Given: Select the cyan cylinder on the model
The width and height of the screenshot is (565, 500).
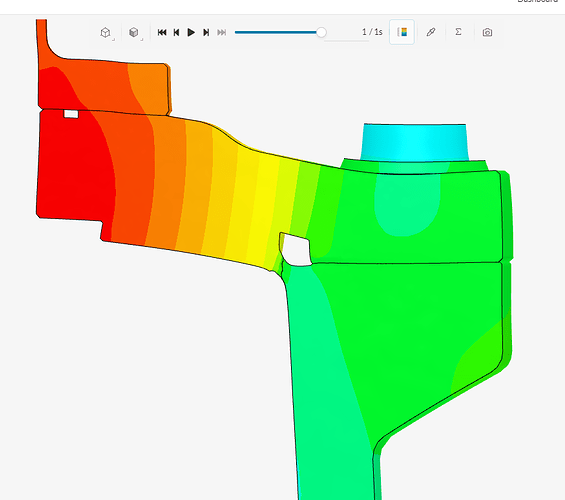Looking at the screenshot, I should point(414,142).
